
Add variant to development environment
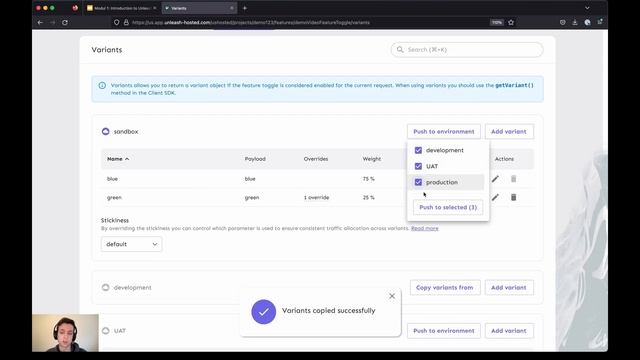(x=509, y=287)
